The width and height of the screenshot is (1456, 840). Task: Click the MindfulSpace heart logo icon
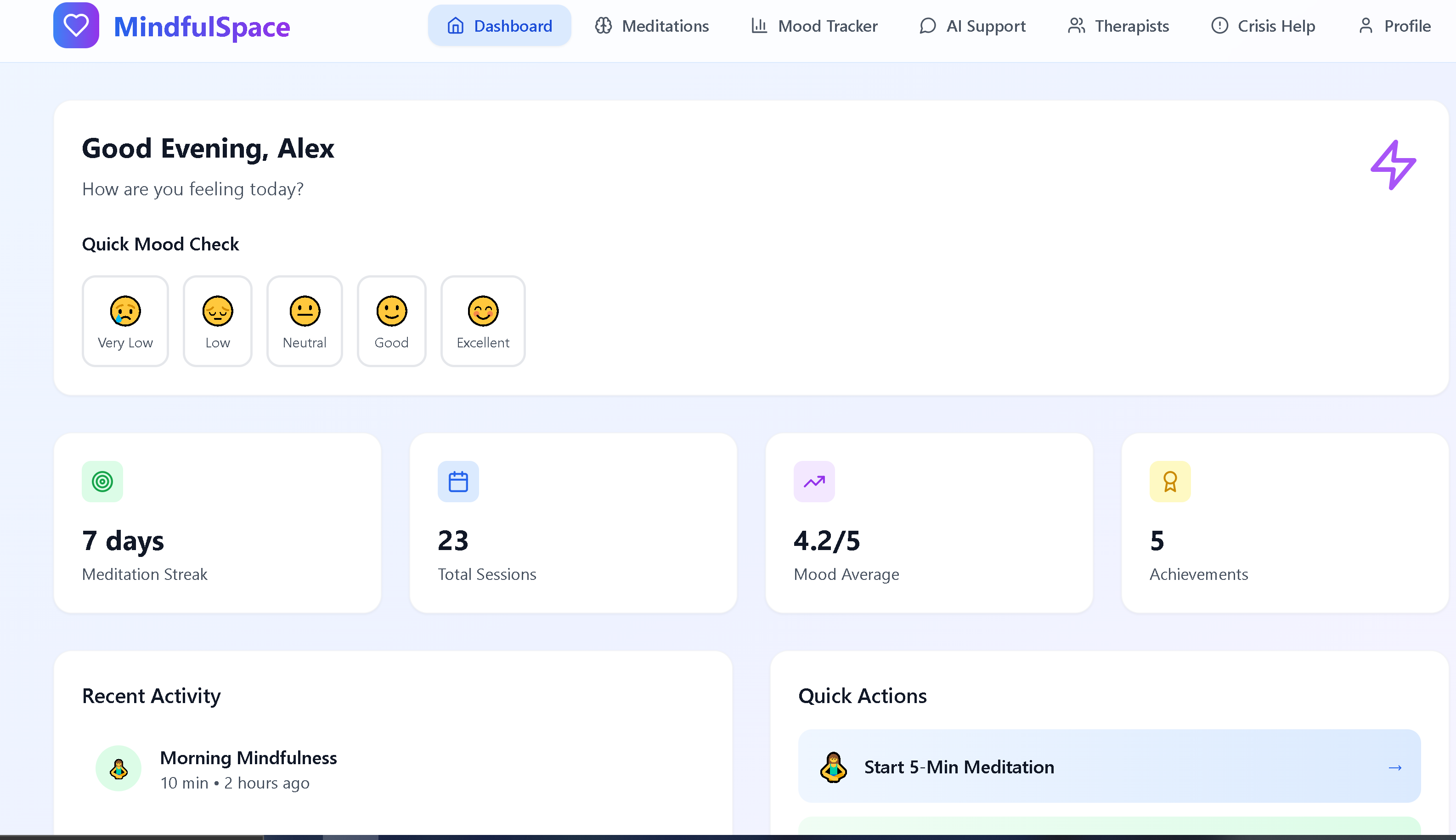point(76,25)
